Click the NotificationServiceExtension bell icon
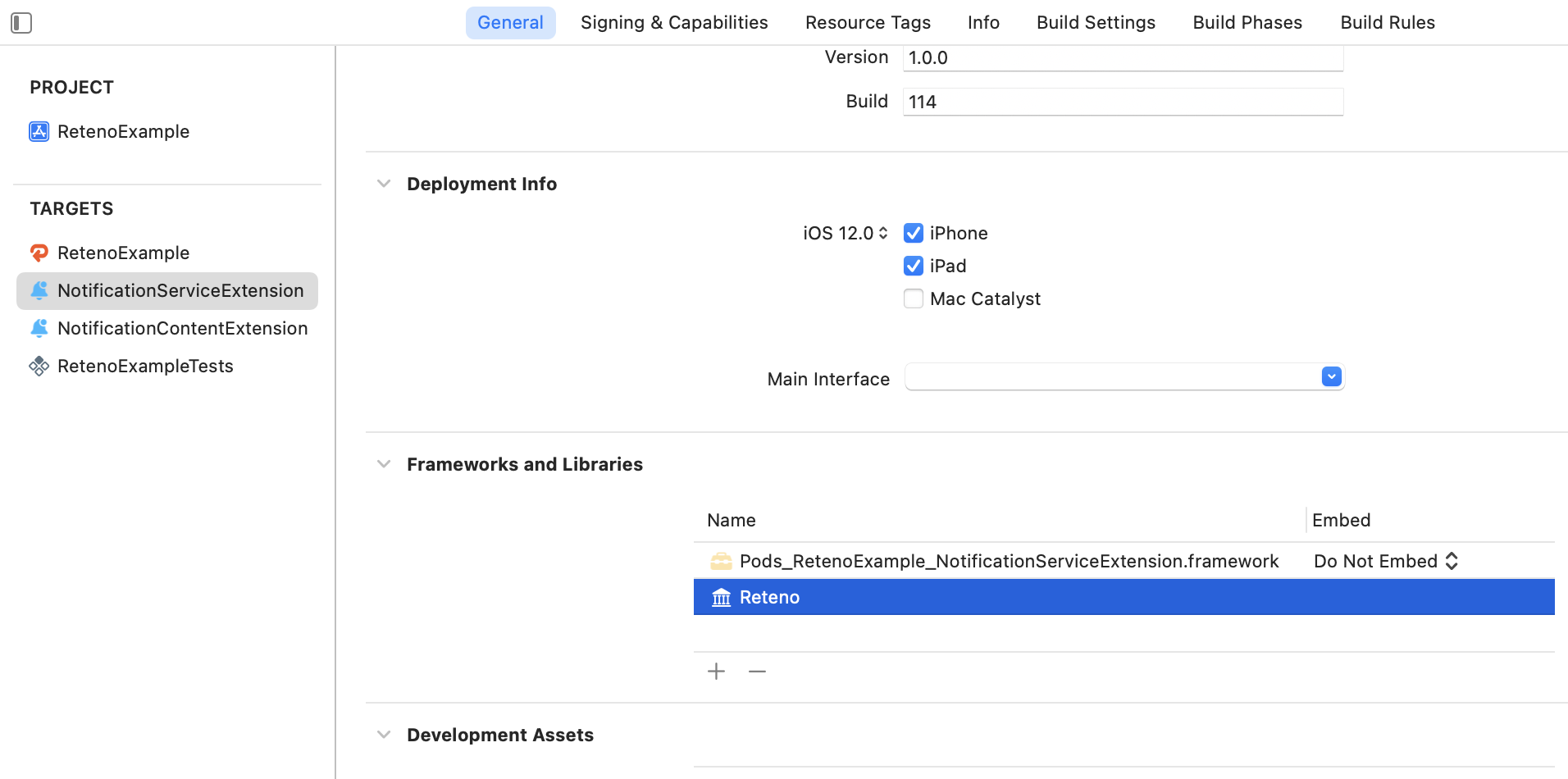 coord(39,290)
